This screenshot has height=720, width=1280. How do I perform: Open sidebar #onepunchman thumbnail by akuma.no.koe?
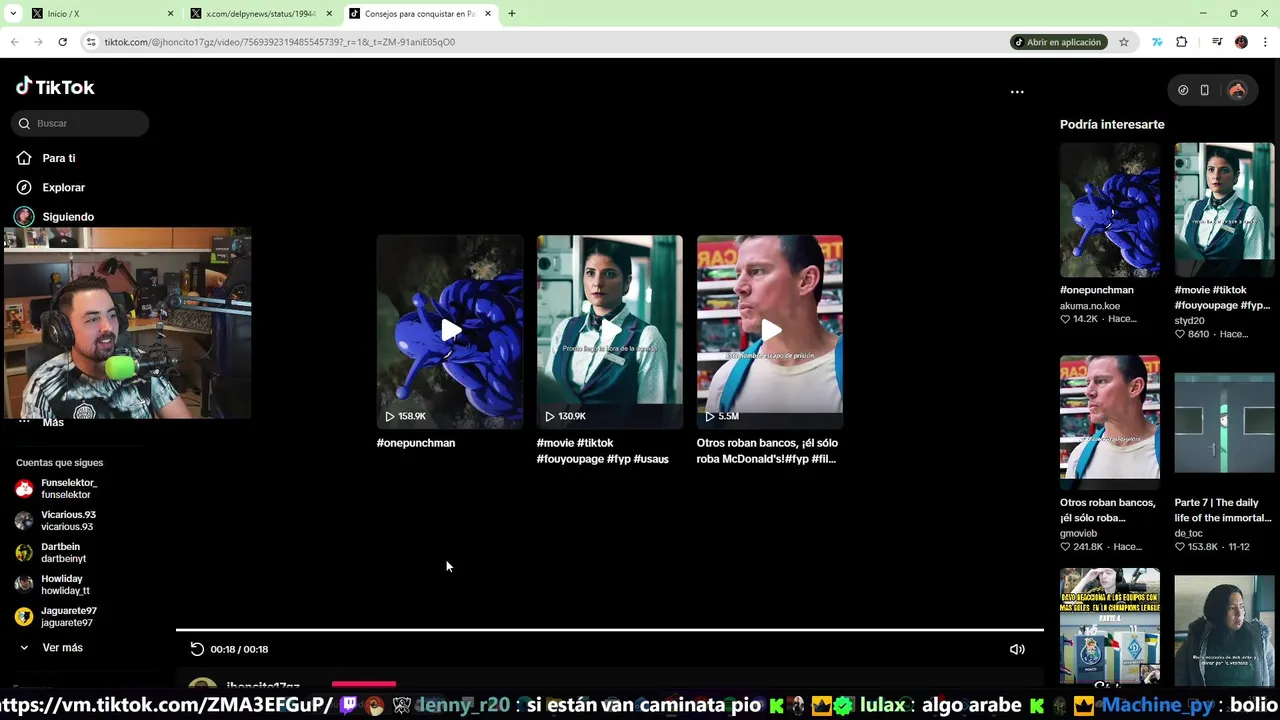point(1110,210)
